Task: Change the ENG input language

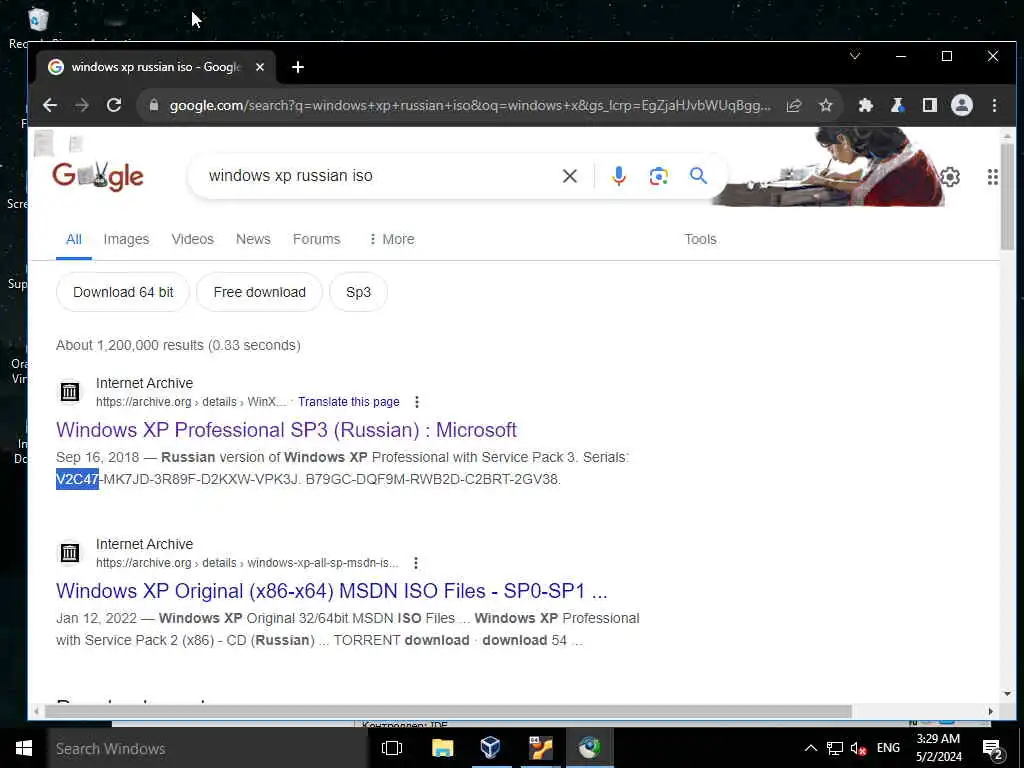Action: coord(888,748)
